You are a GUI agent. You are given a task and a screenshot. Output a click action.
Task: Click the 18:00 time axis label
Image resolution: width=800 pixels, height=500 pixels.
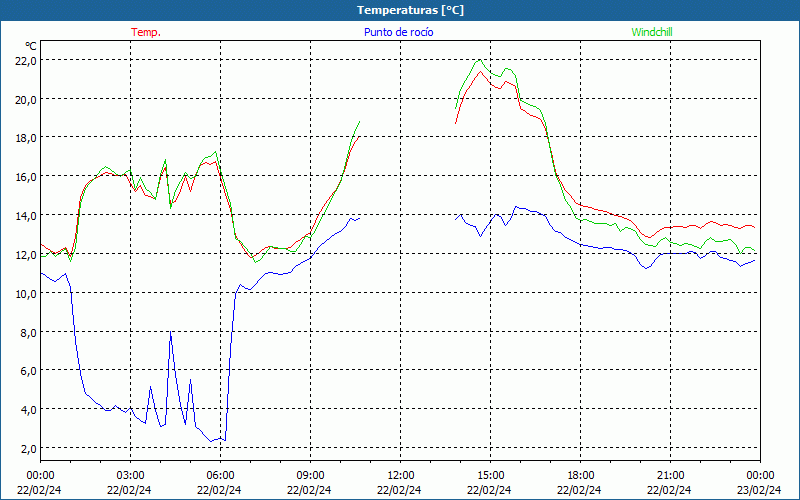click(580, 476)
